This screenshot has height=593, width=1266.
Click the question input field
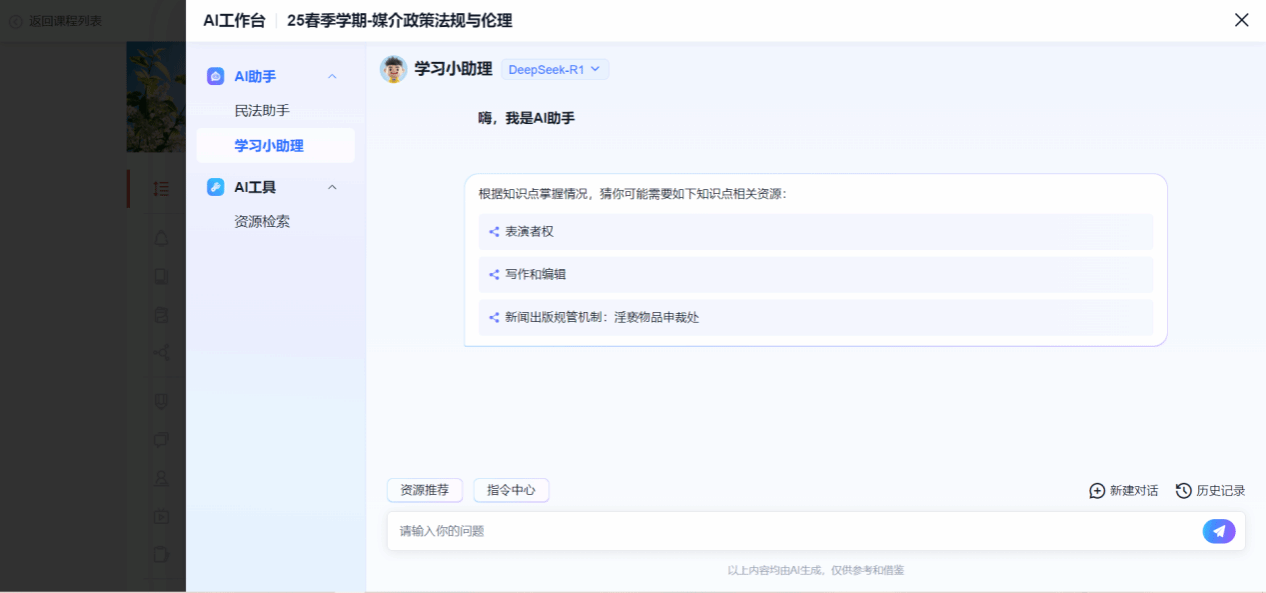click(790, 531)
